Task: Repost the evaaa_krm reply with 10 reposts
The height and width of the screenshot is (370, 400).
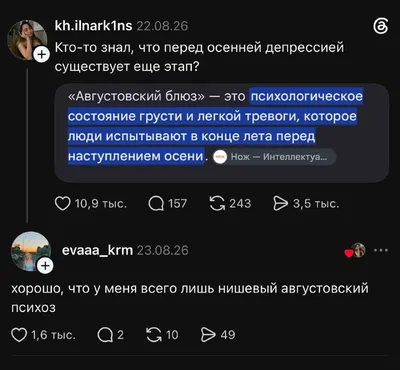Action: coord(154,335)
